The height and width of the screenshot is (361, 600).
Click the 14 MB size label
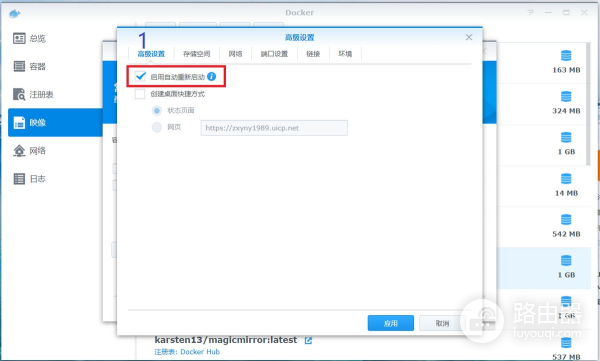point(566,193)
